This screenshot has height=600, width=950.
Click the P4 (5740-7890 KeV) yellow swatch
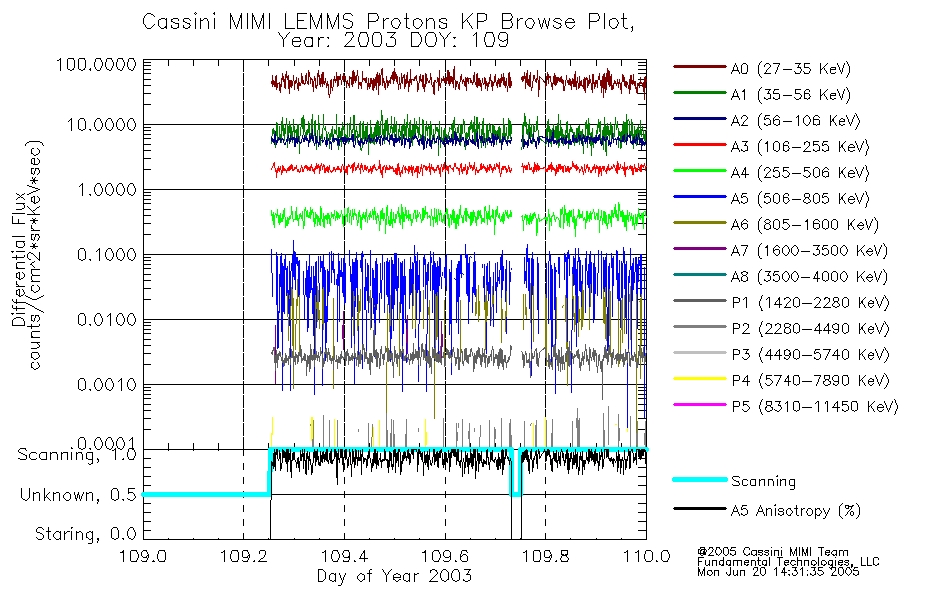699,378
